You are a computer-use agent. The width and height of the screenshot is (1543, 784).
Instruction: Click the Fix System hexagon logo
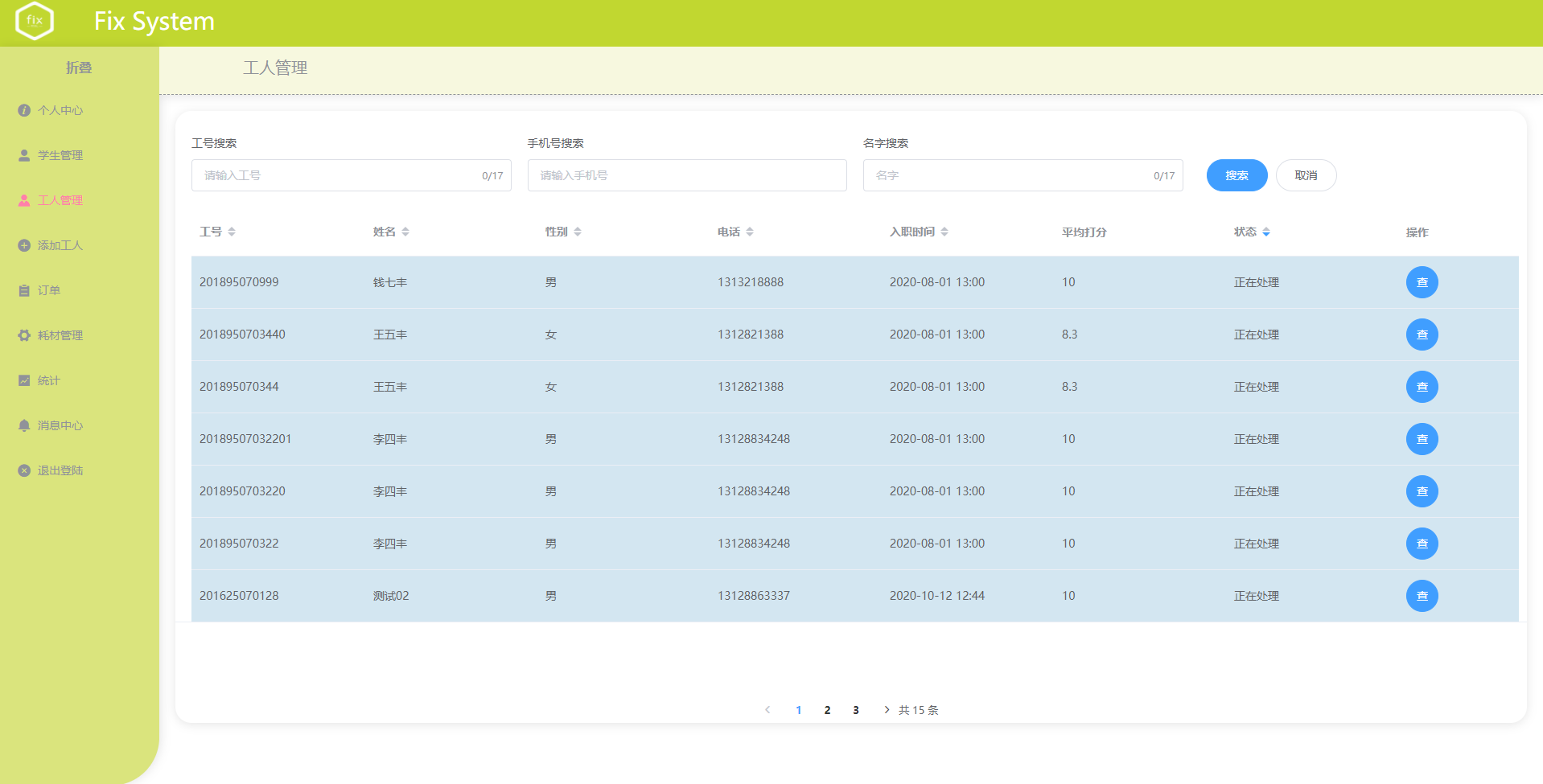pos(35,21)
